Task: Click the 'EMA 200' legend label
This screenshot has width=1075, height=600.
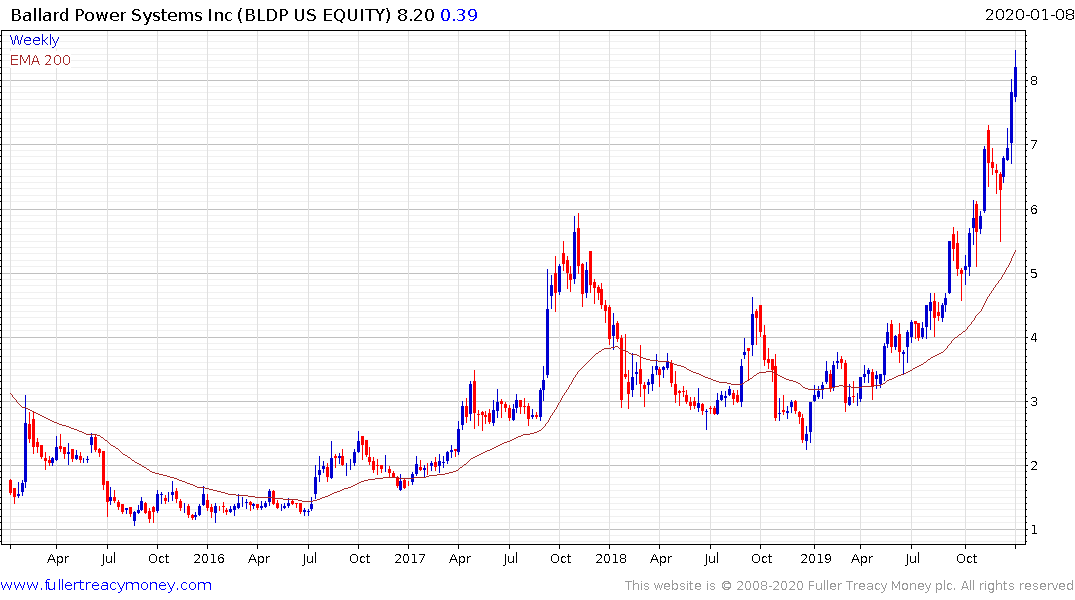Action: coord(40,60)
